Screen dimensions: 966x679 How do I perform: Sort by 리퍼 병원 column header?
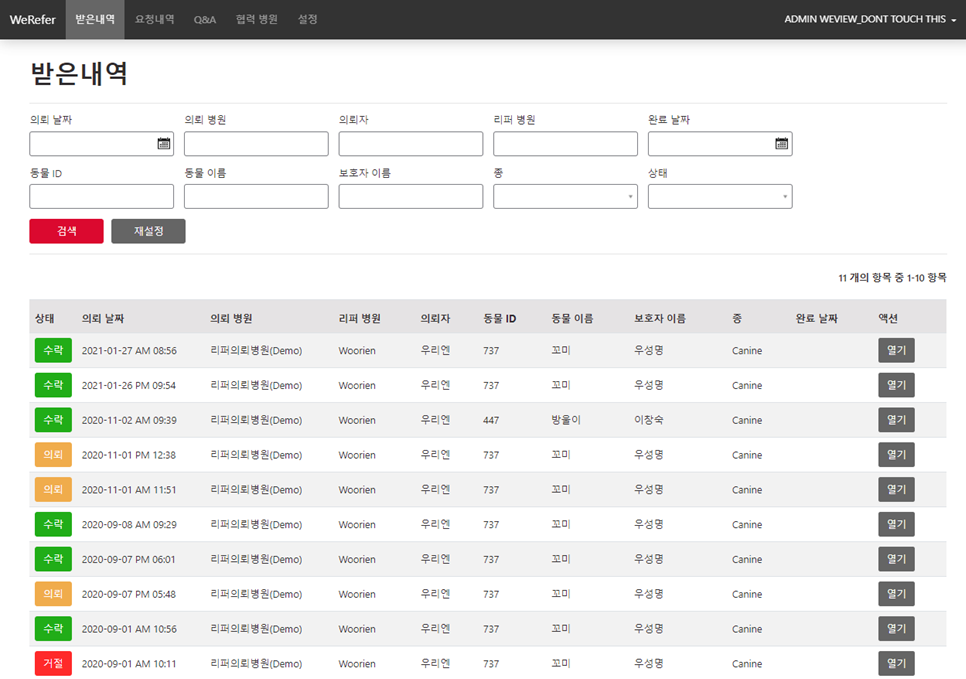coord(359,319)
